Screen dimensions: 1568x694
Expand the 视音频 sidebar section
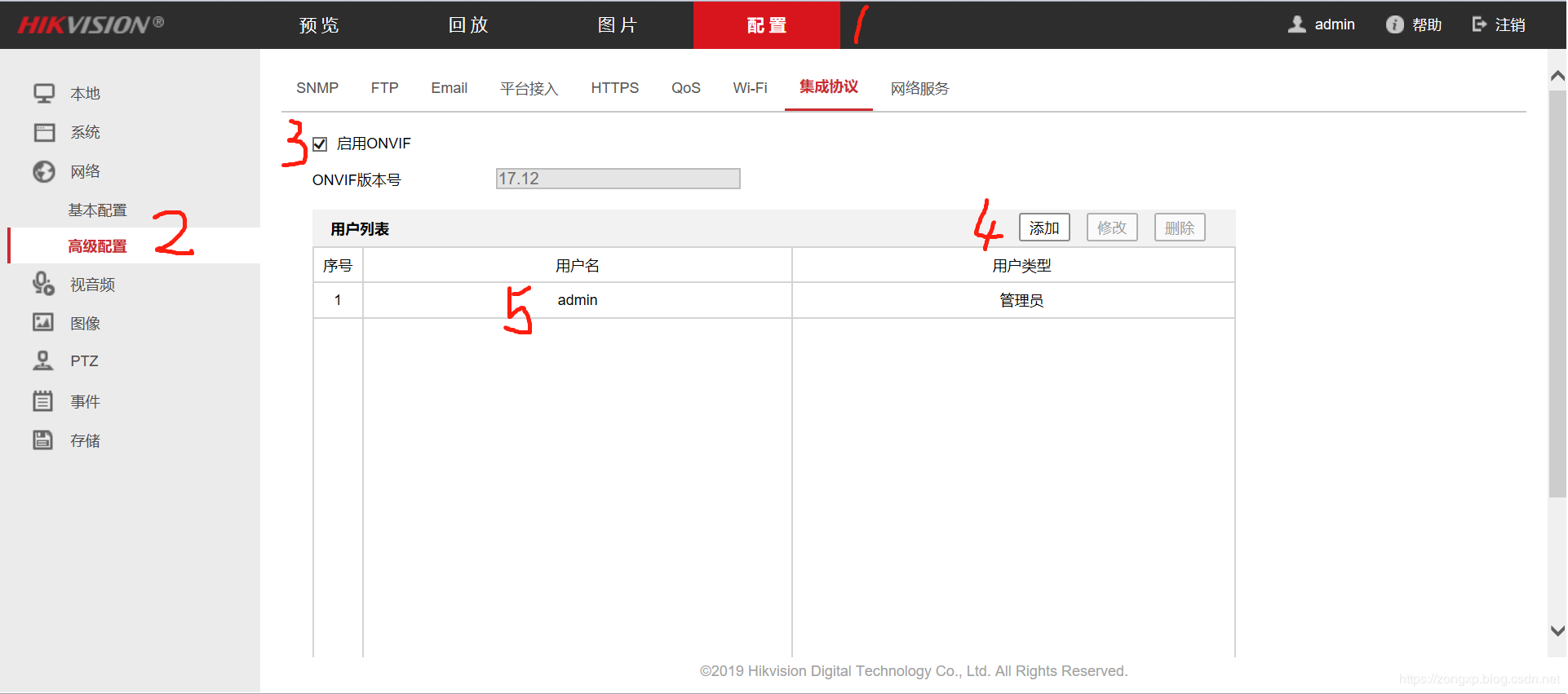92,285
